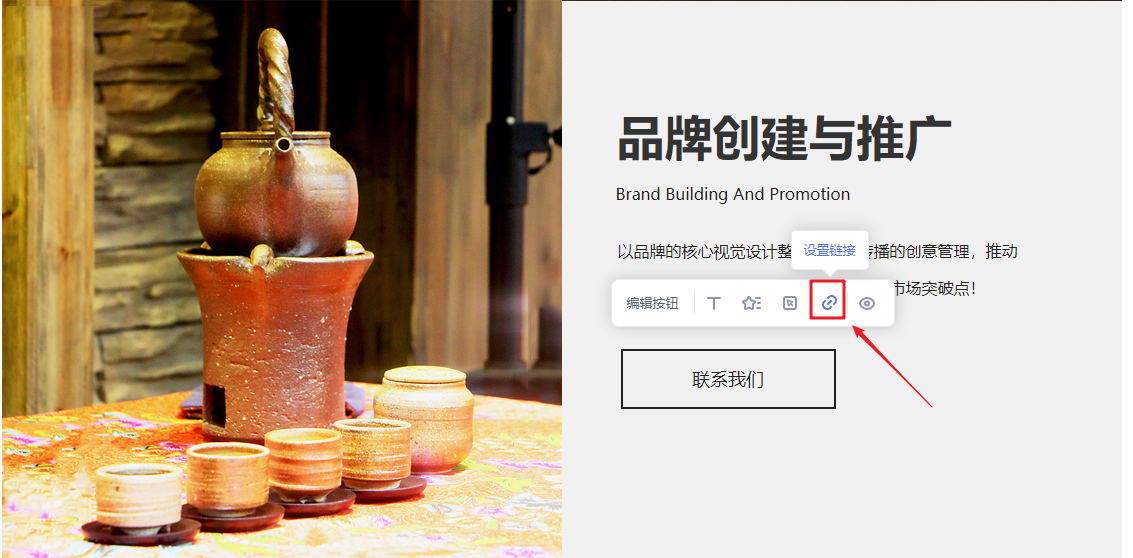Select the Brand Building And Promotion subtitle
The width and height of the screenshot is (1133, 558).
coord(733,194)
